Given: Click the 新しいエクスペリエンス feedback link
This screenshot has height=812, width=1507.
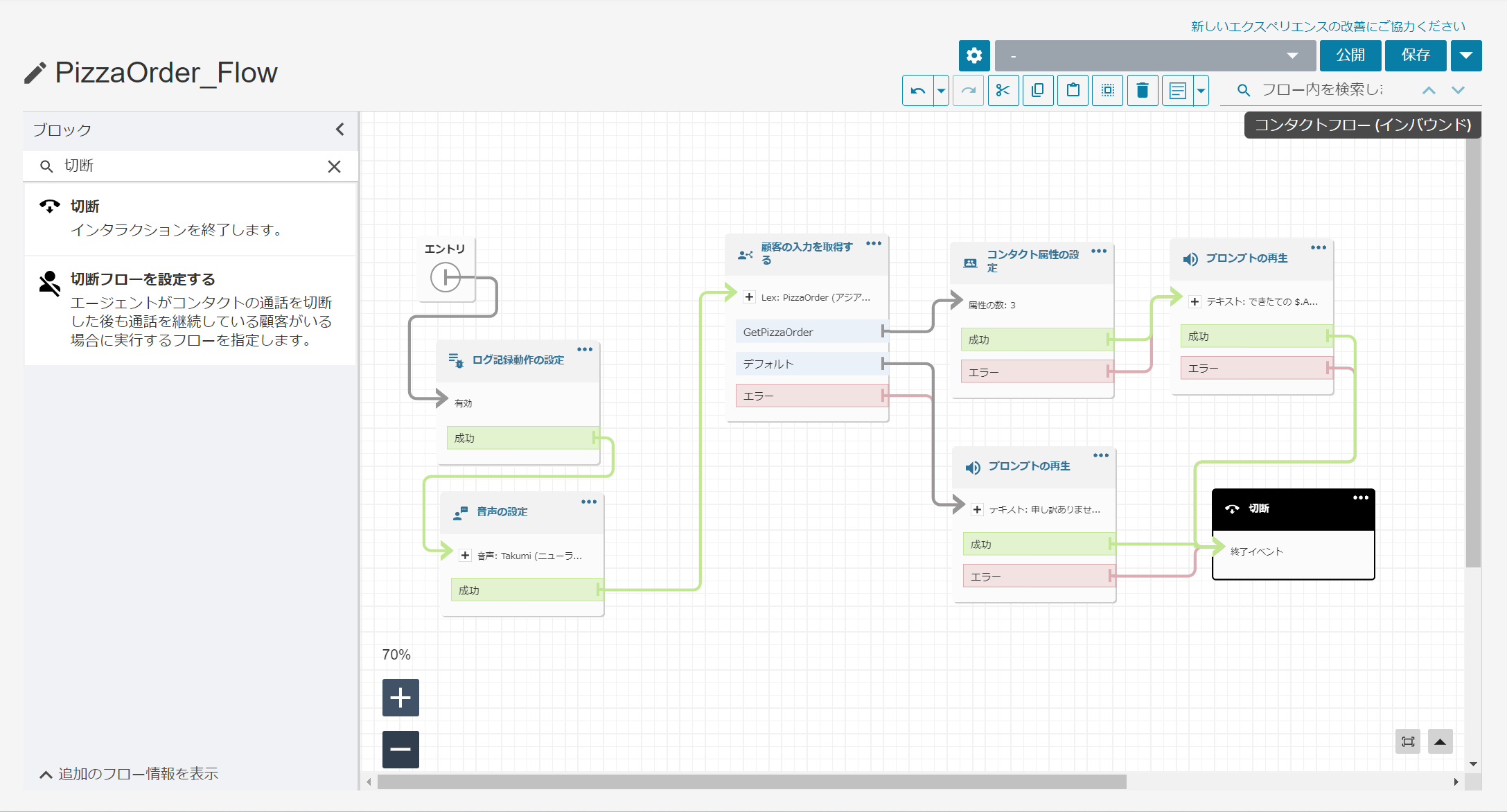Looking at the screenshot, I should [x=1328, y=26].
